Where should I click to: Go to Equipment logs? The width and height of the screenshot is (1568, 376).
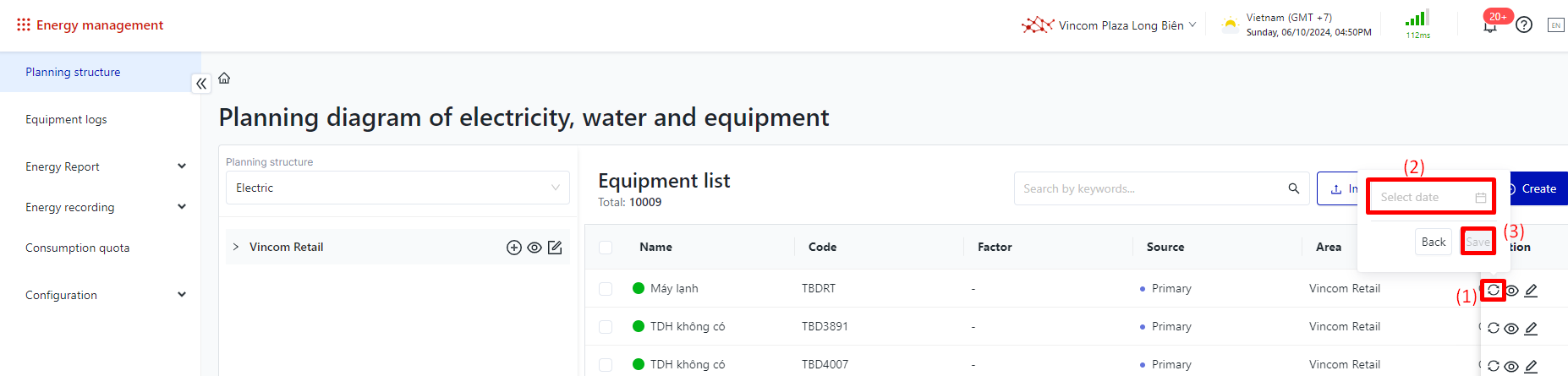point(66,119)
